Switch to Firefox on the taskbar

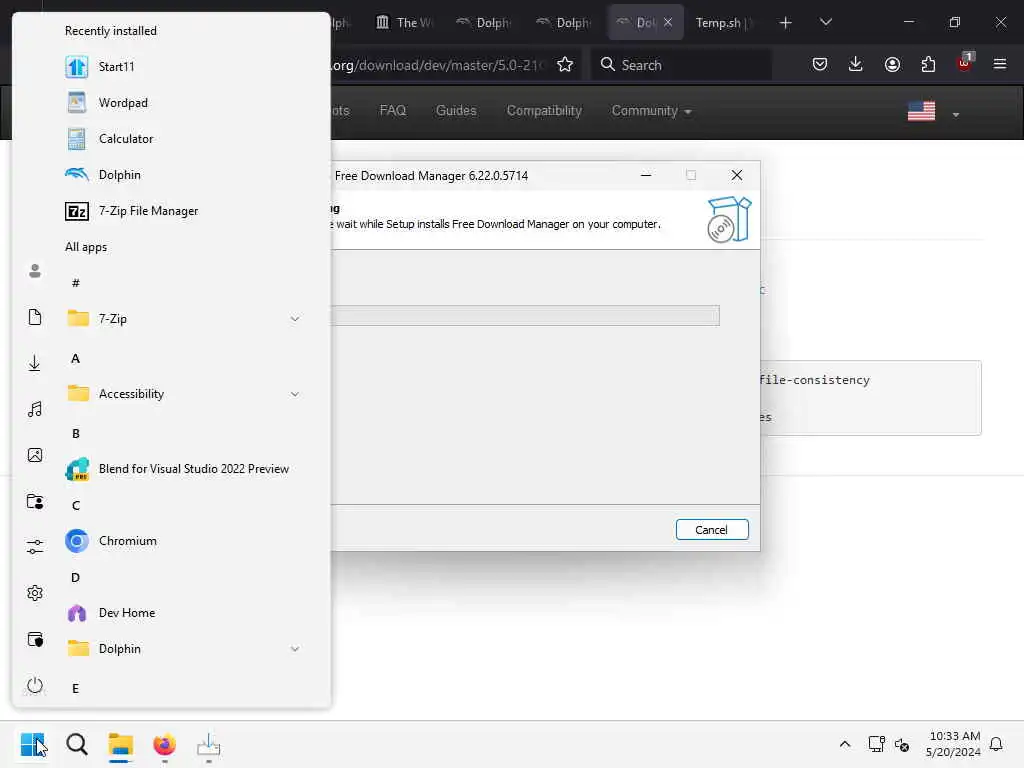tap(165, 744)
